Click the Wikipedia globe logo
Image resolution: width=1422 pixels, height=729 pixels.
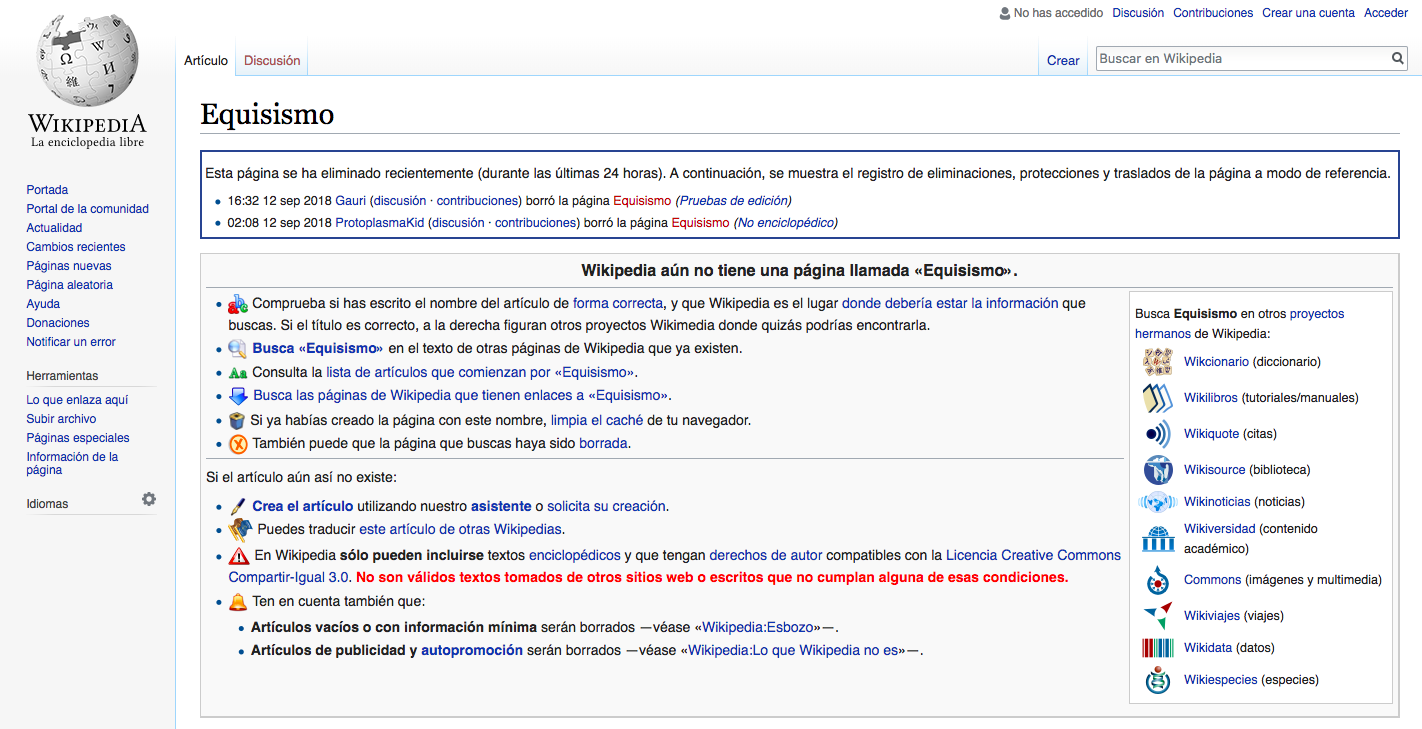pyautogui.click(x=87, y=60)
